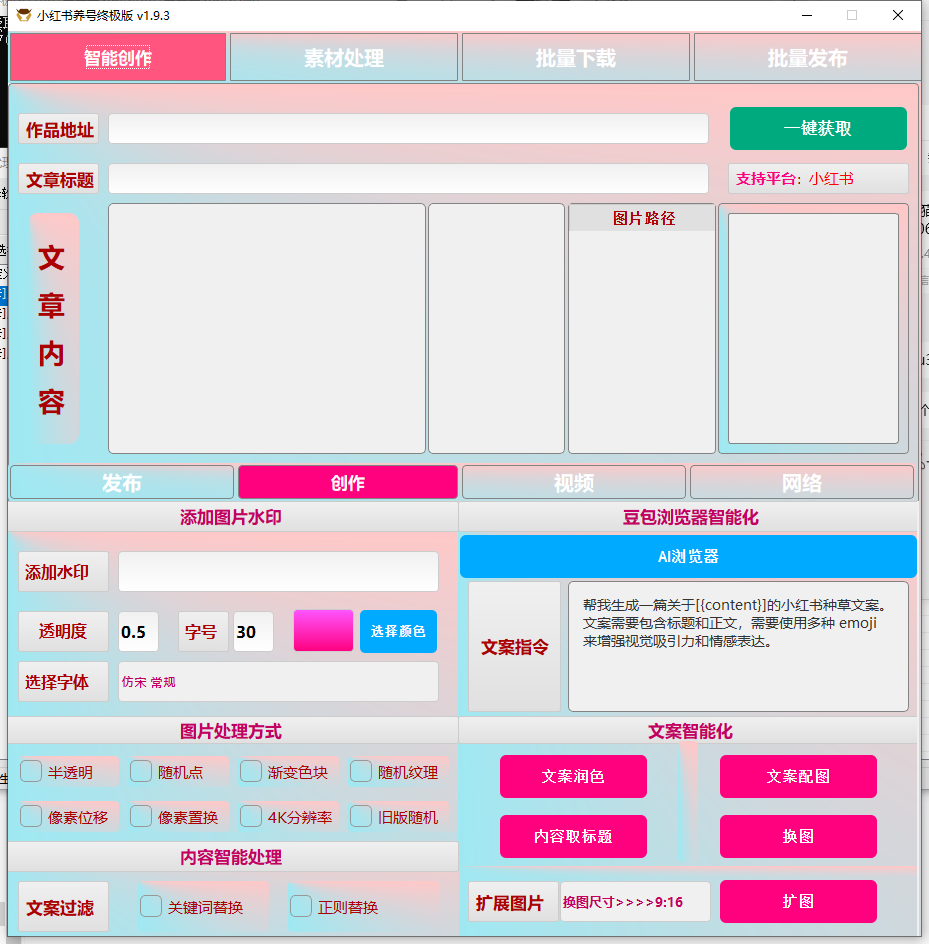Click the 选择字体 button
The width and height of the screenshot is (929, 944).
tap(63, 682)
